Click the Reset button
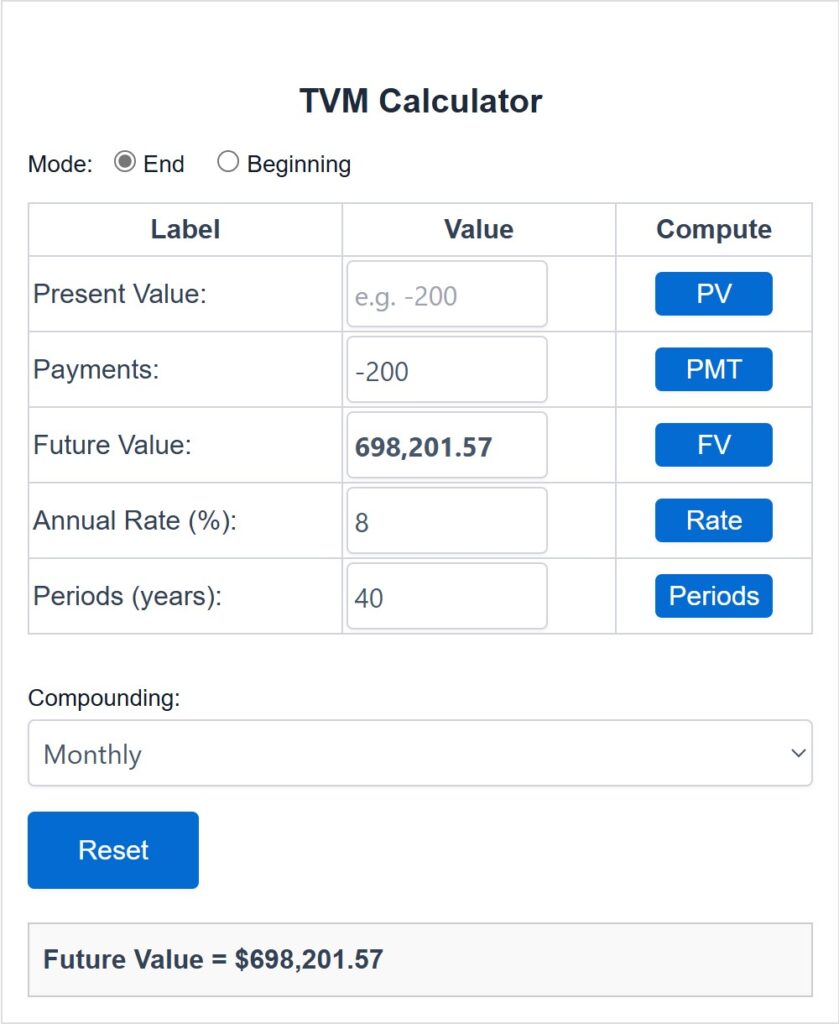 point(113,850)
